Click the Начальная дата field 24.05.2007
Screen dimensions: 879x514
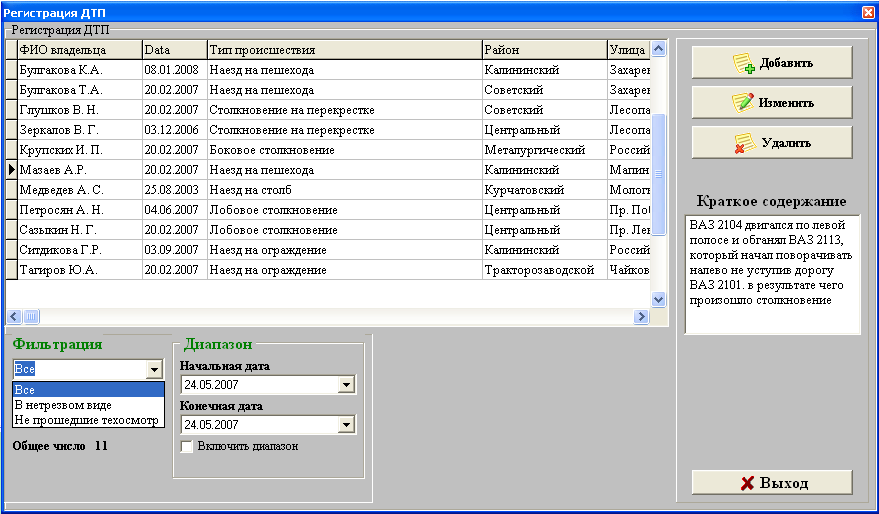click(x=260, y=385)
